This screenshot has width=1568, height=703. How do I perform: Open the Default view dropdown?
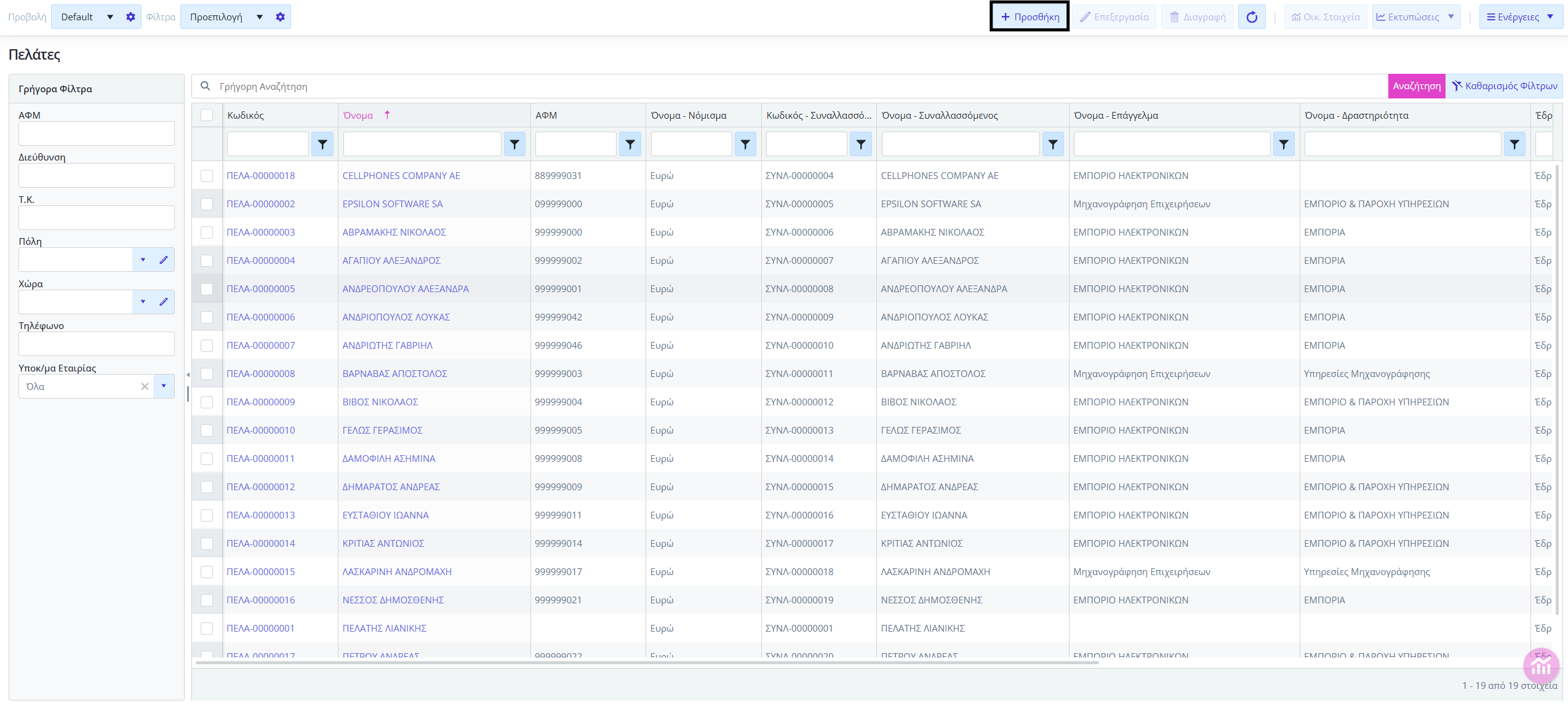[110, 17]
